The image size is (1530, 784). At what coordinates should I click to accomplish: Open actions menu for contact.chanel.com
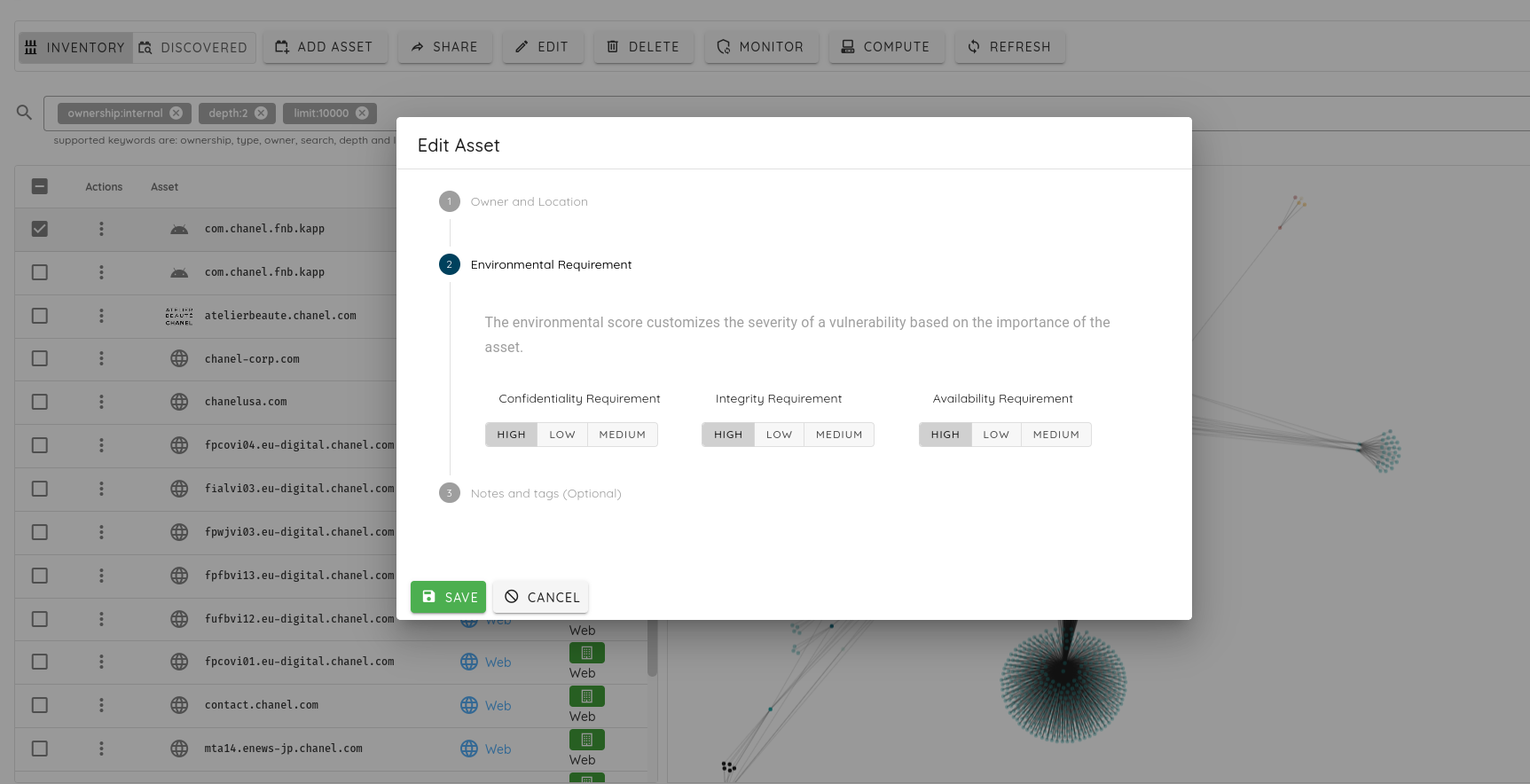101,705
